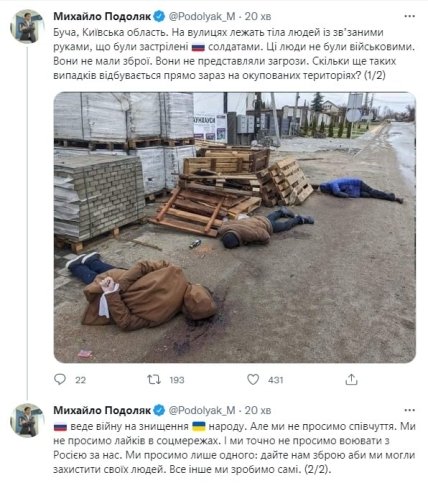The image size is (428, 483).
Task: Open profile avatar on the first tweet
Action: (27, 27)
